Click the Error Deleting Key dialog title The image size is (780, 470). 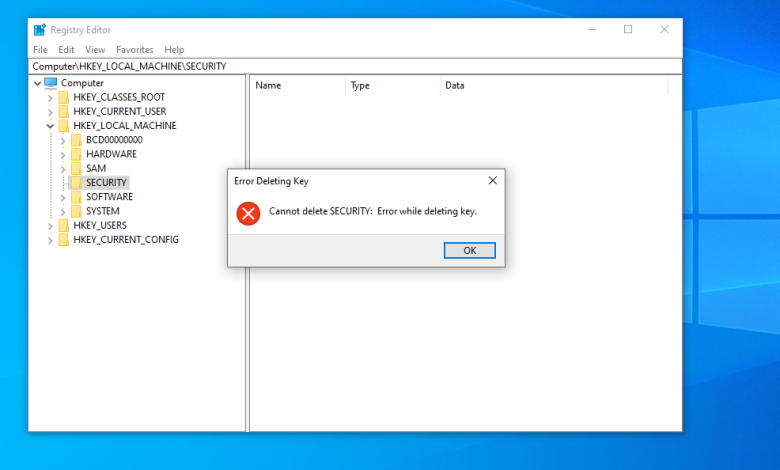271,181
